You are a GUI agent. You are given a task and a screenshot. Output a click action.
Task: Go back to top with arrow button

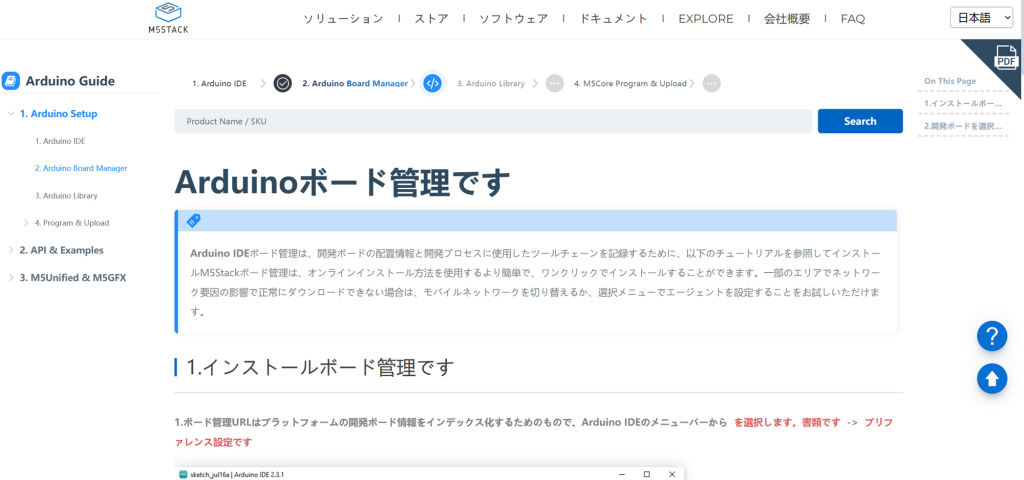(x=991, y=379)
